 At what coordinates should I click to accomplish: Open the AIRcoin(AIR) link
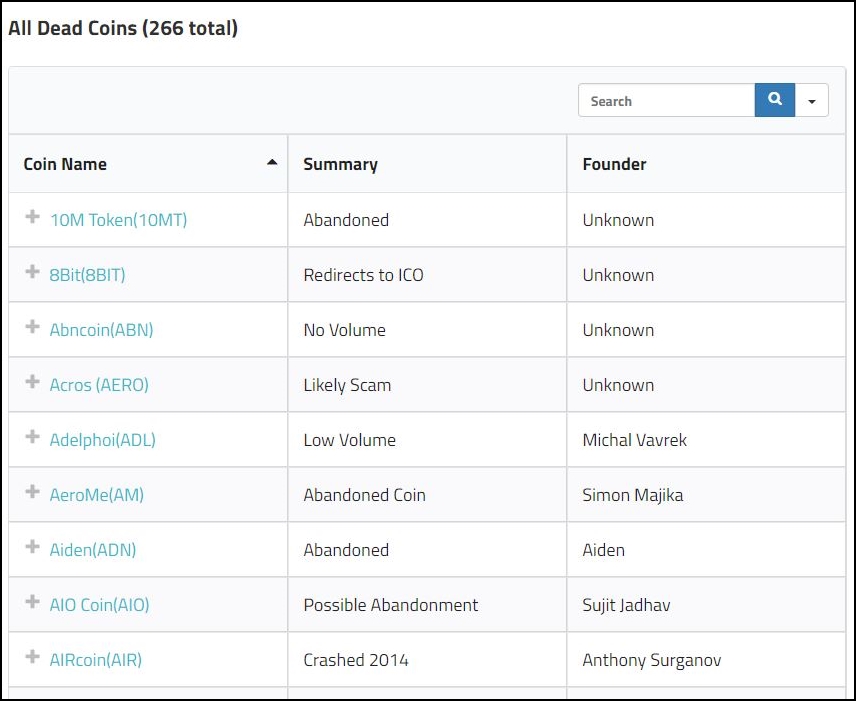click(x=95, y=660)
